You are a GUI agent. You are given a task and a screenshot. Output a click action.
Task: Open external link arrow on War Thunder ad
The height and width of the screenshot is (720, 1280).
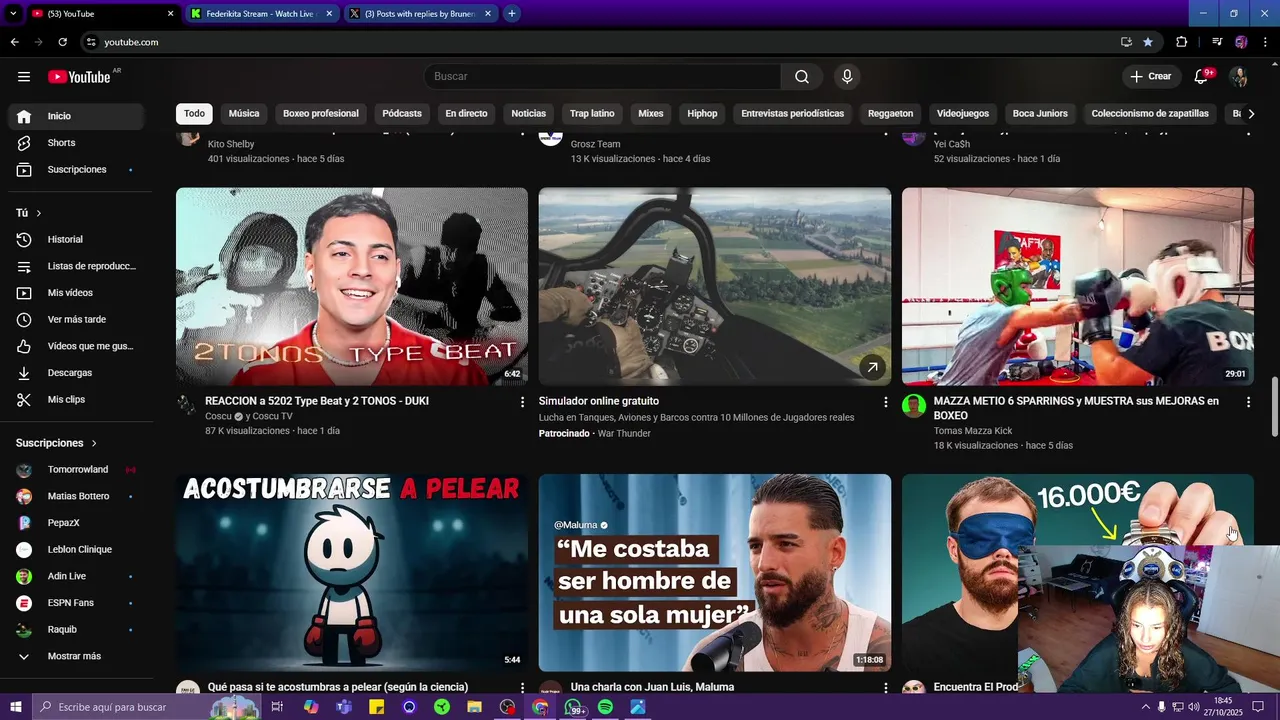(872, 368)
